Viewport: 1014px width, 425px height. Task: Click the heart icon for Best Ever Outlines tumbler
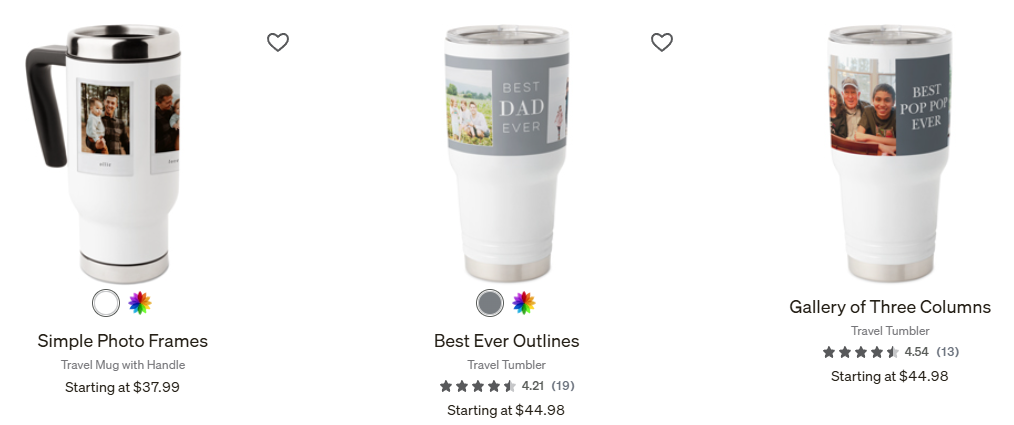click(x=662, y=42)
